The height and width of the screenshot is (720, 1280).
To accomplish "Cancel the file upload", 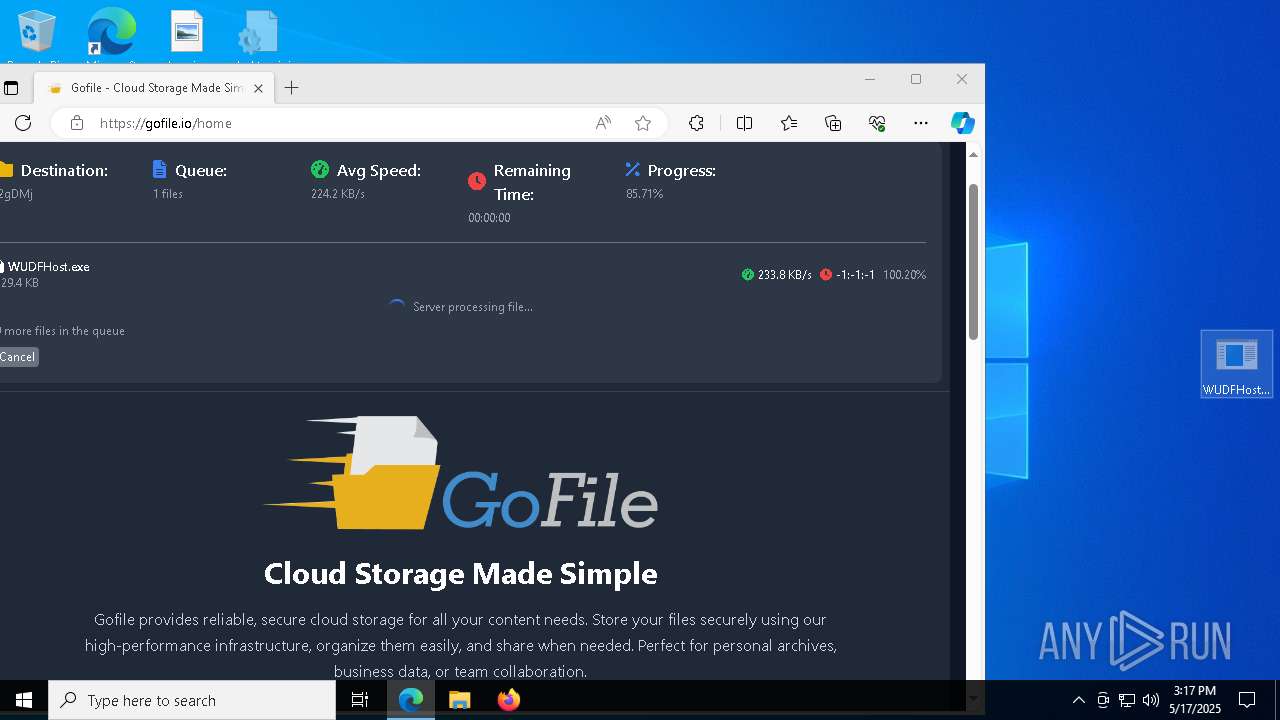I will click(x=18, y=357).
